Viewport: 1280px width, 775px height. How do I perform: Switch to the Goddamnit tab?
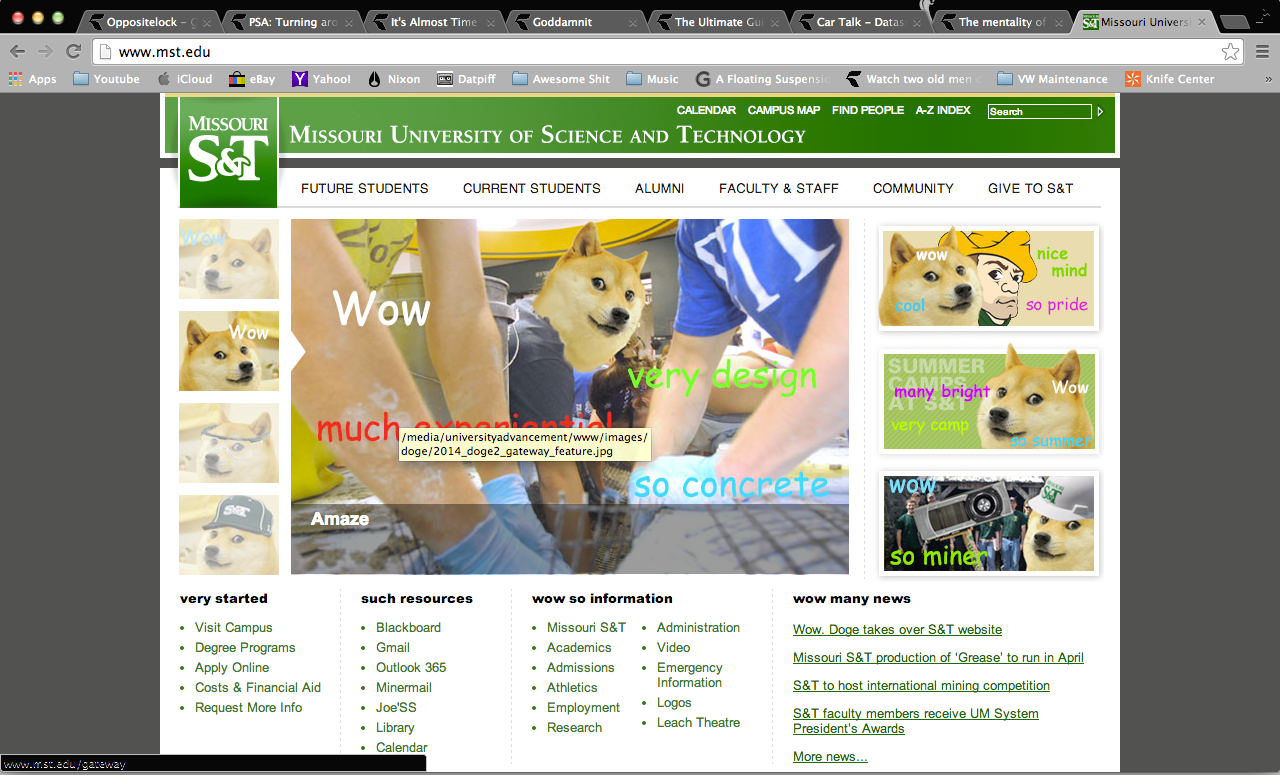click(x=576, y=22)
